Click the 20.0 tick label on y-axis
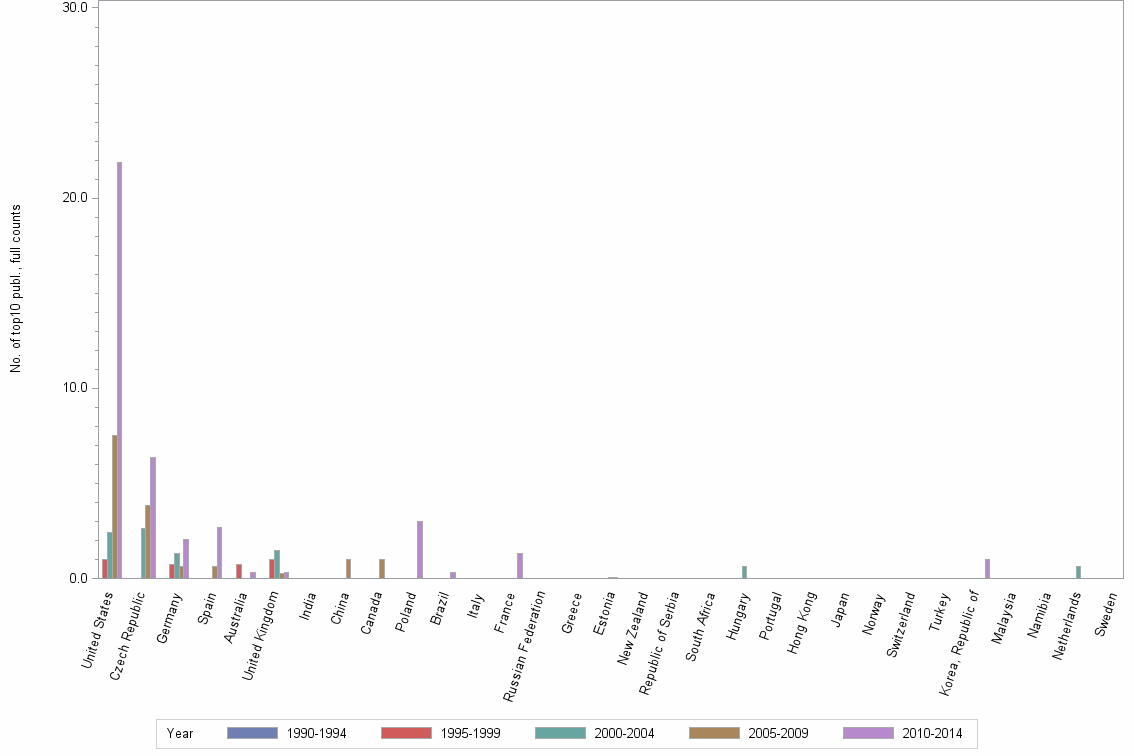The image size is (1134, 756). (75, 195)
